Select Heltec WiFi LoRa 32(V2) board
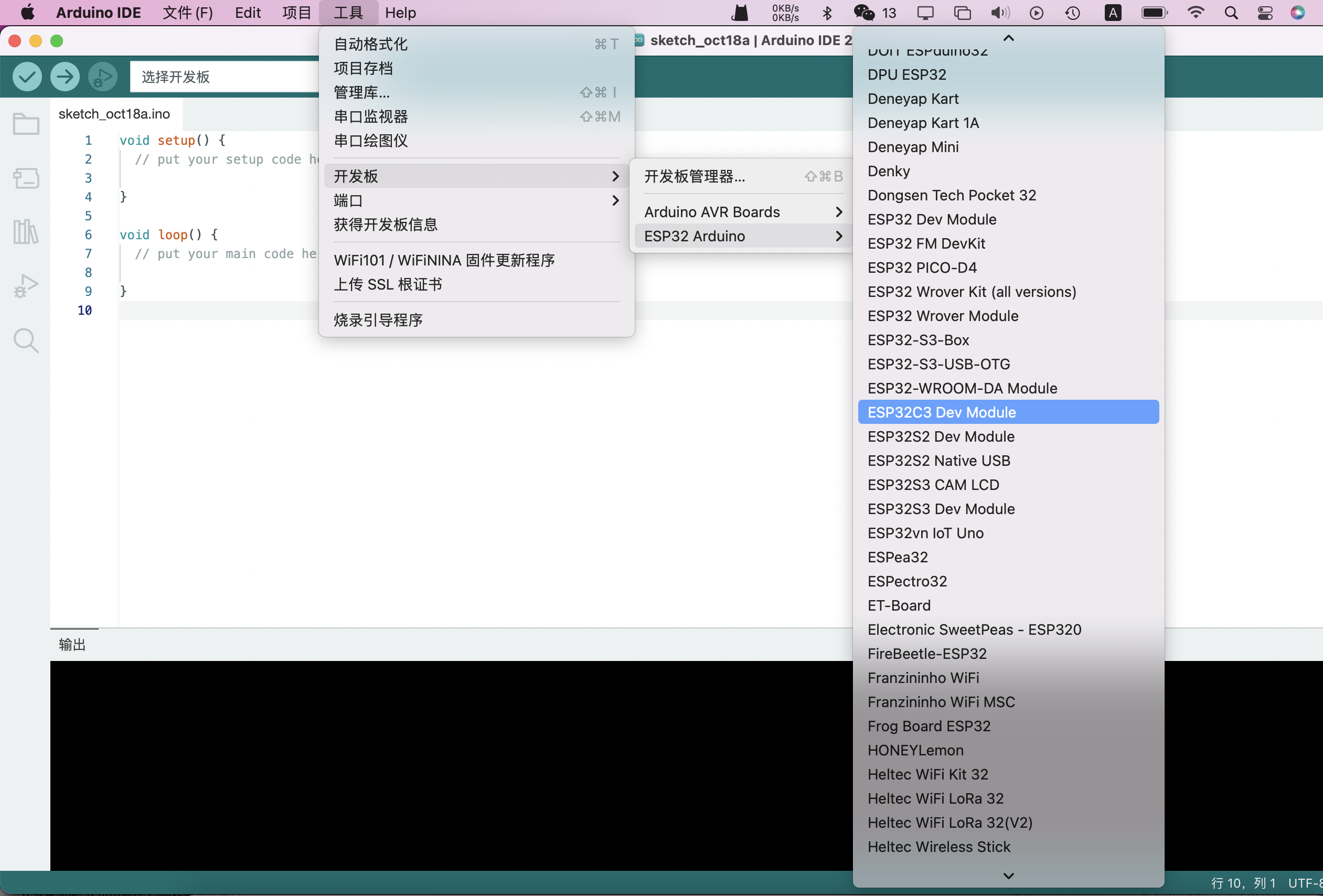Viewport: 1323px width, 896px height. pos(1008,823)
